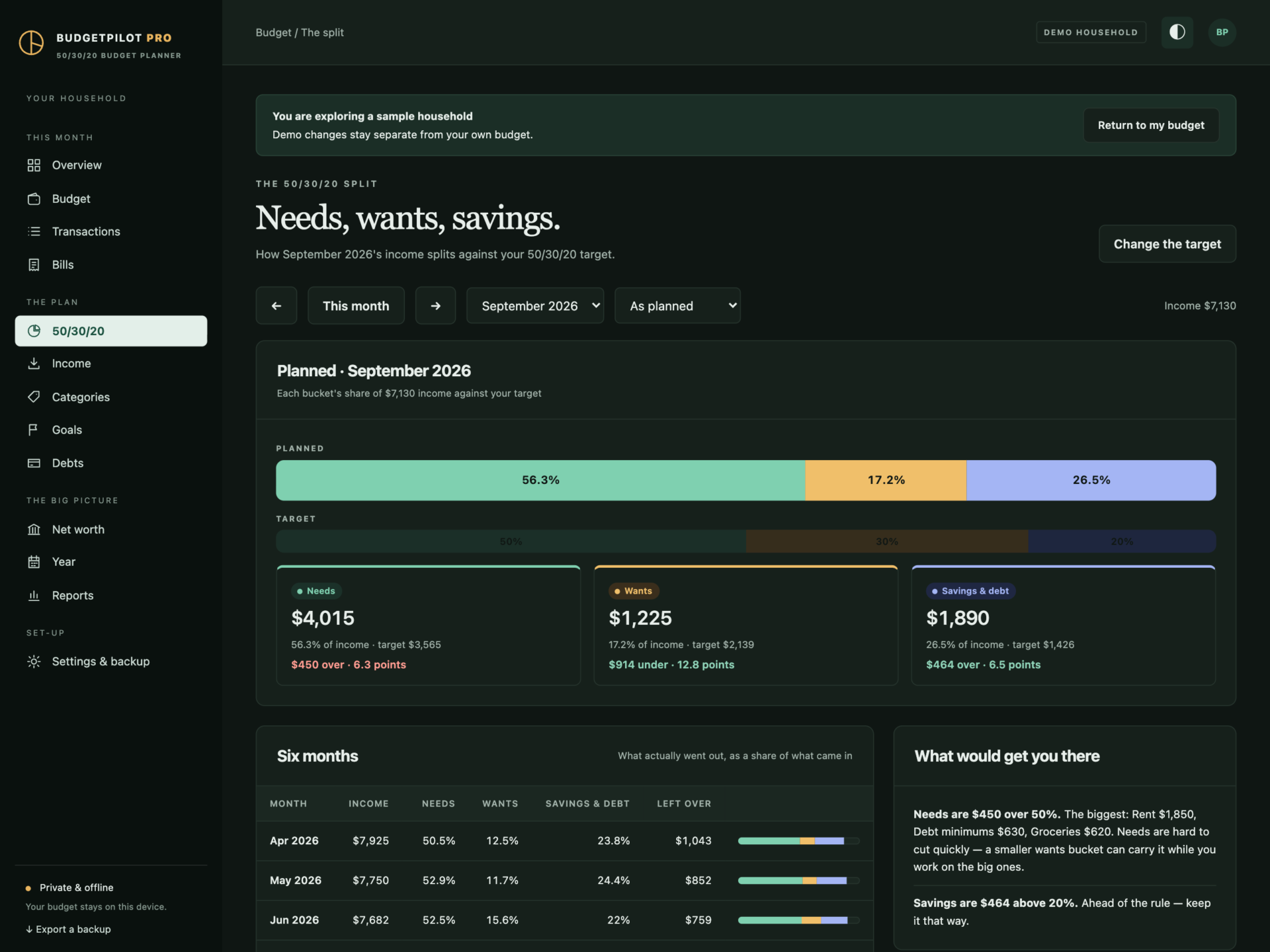Click Change the target button
The height and width of the screenshot is (952, 1270).
pyautogui.click(x=1167, y=244)
